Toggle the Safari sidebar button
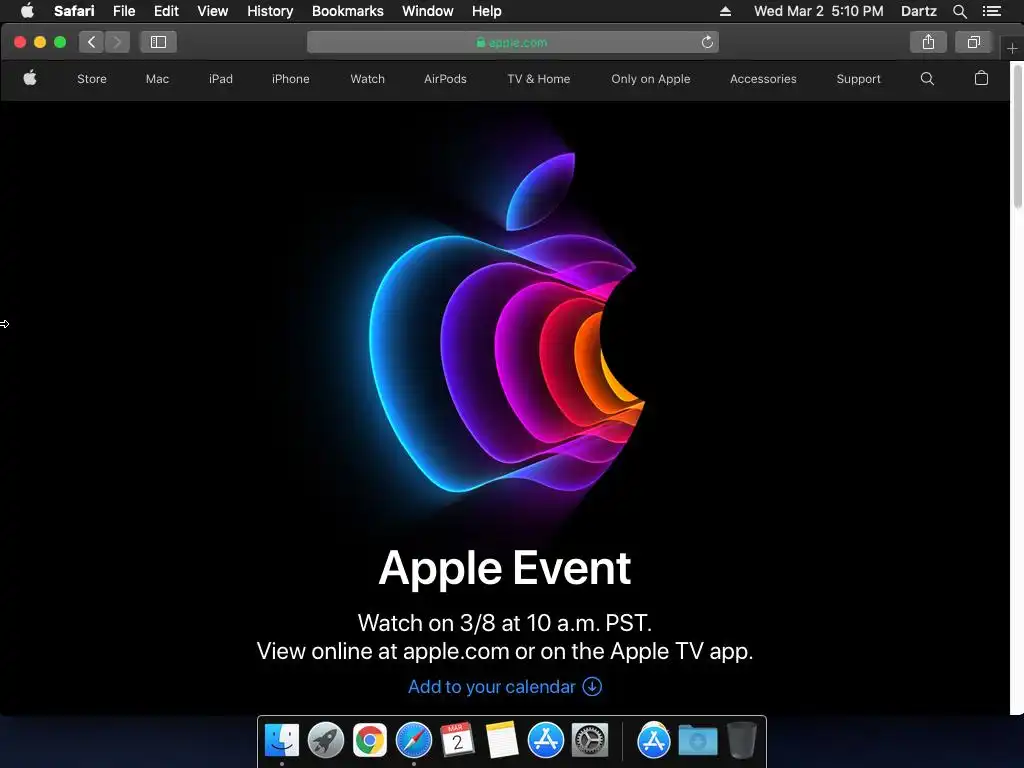 pos(158,42)
